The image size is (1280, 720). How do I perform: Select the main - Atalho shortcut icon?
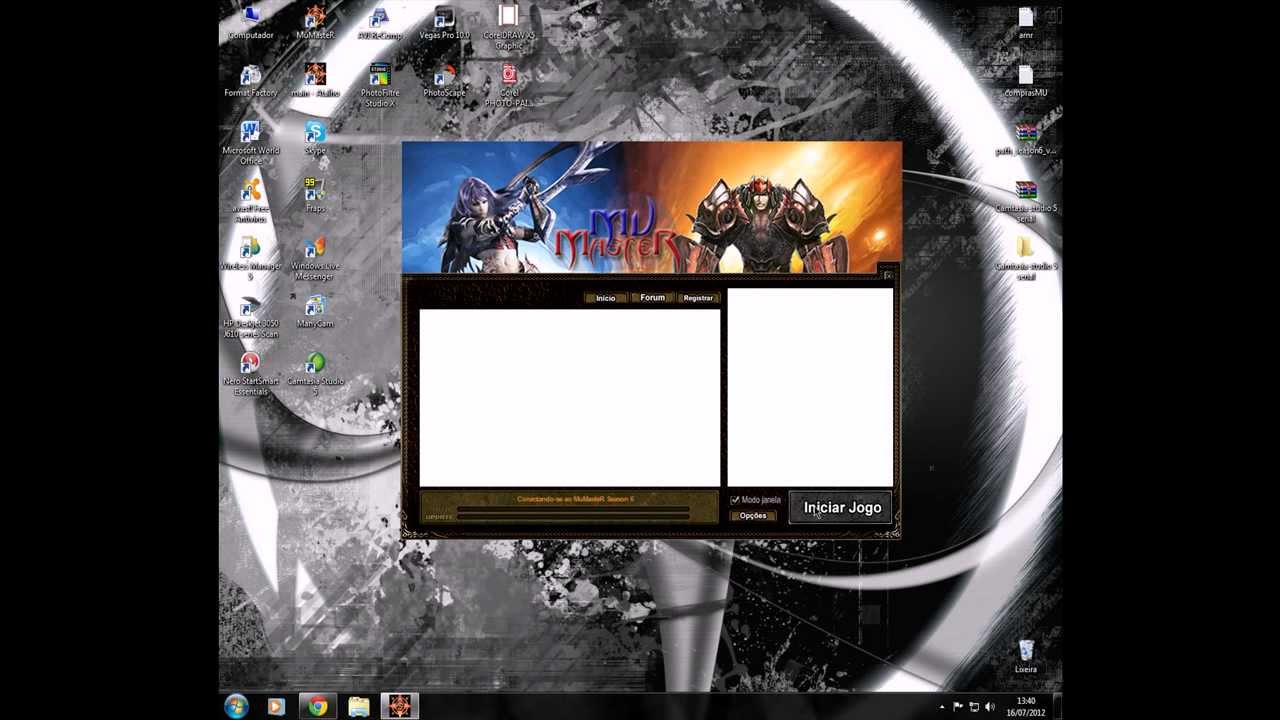315,81
